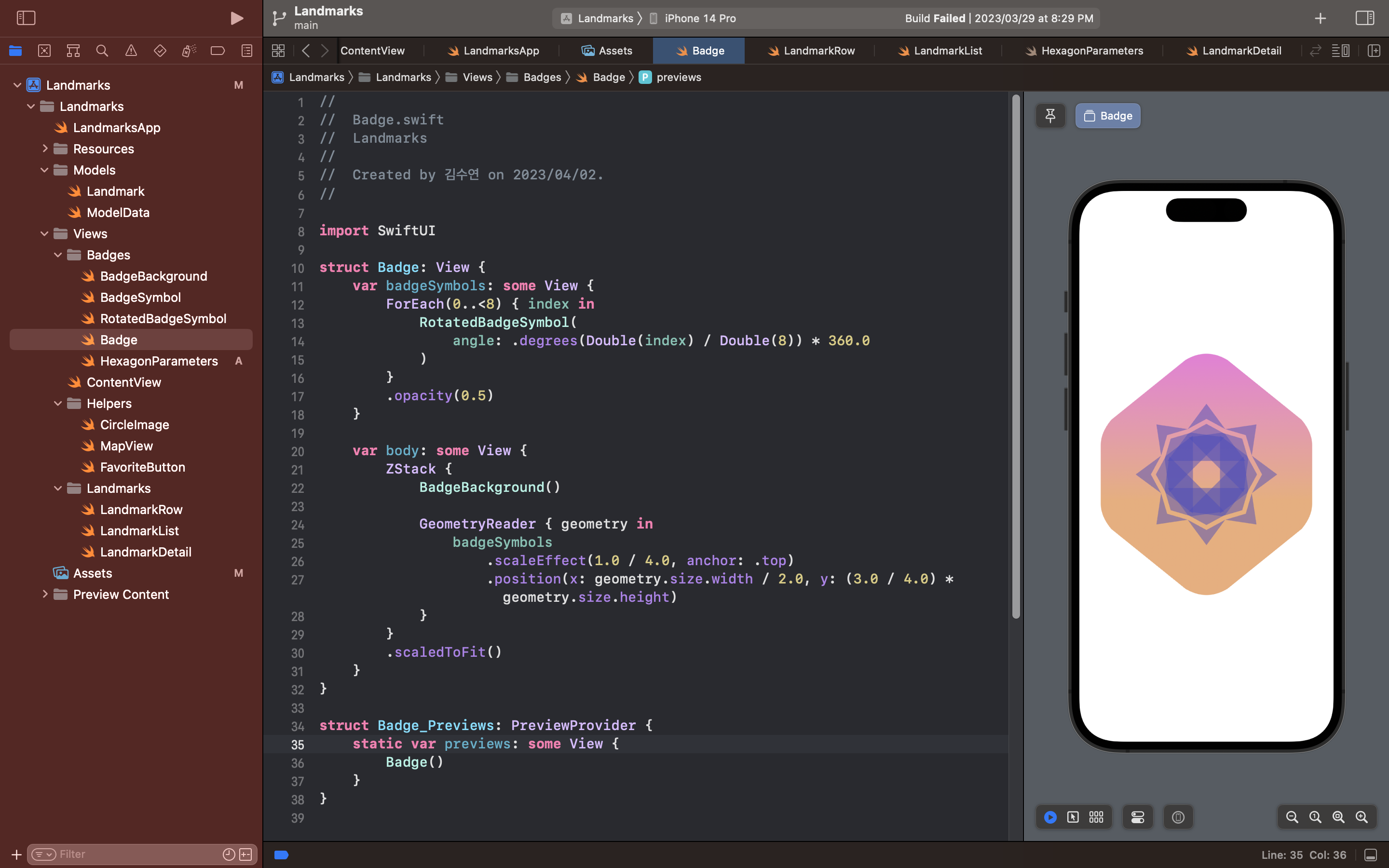This screenshot has width=1389, height=868.
Task: Switch to the LandmarkRow tab
Action: click(818, 51)
